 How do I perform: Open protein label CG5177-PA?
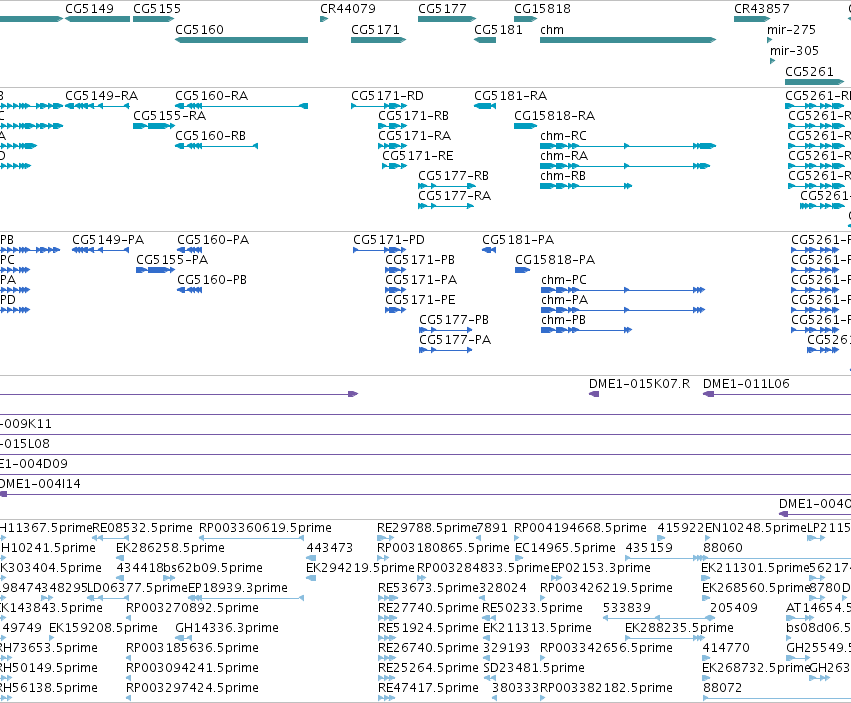tap(455, 340)
